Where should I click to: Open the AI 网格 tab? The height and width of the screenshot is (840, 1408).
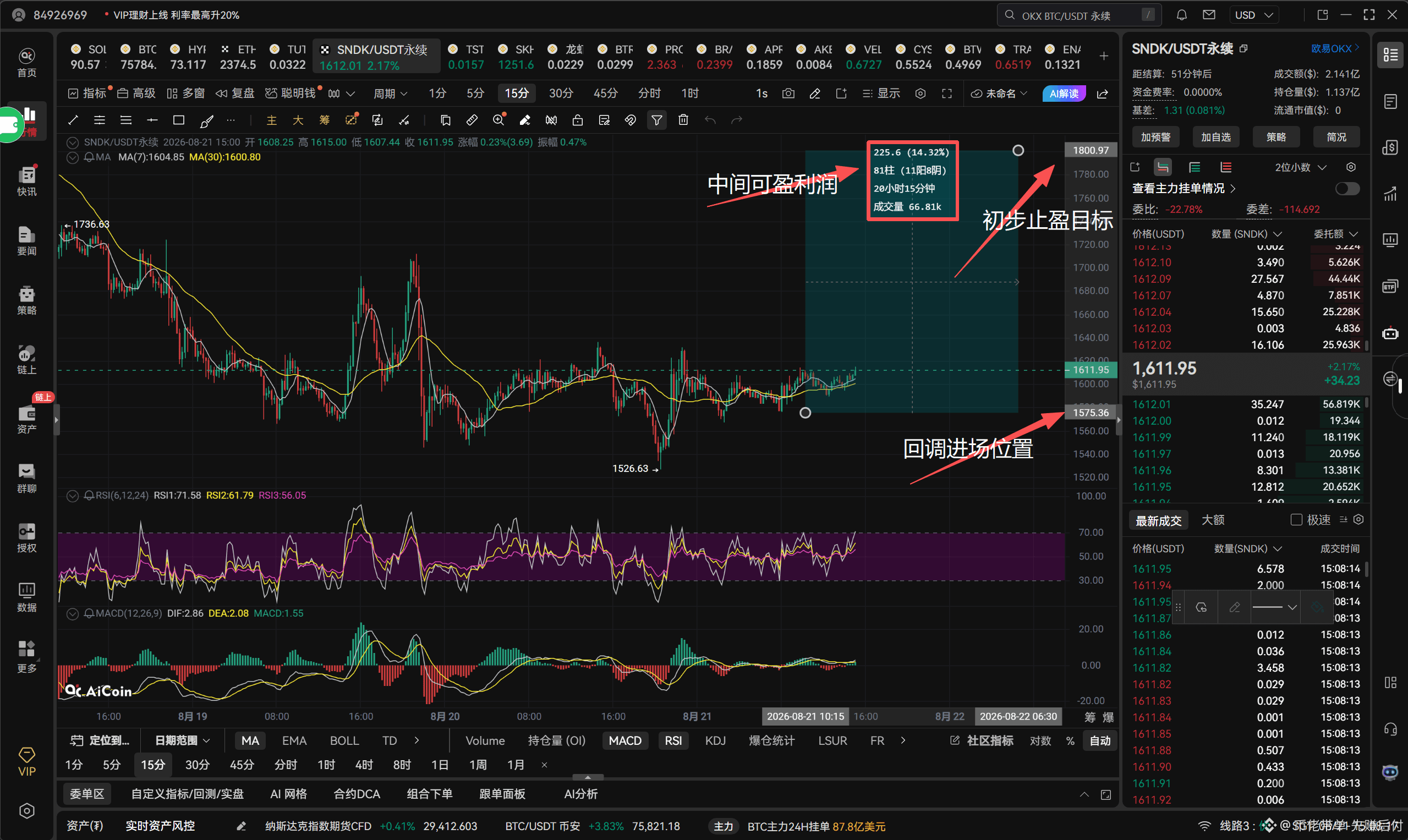point(288,794)
